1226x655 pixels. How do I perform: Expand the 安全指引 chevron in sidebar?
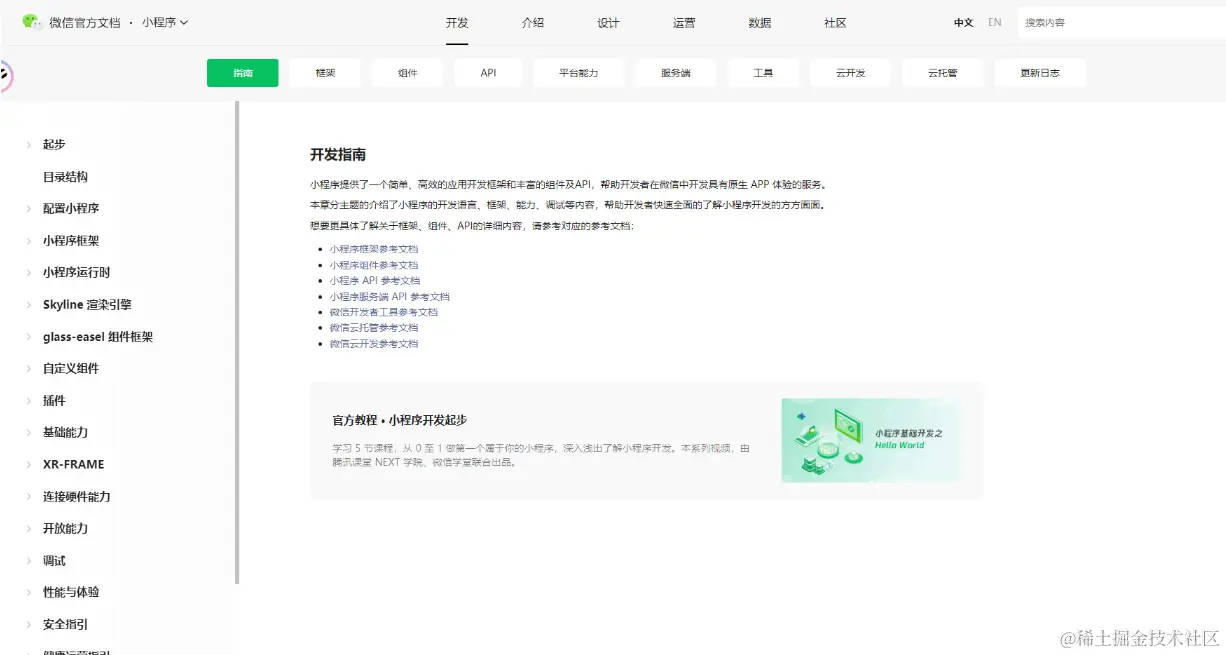coord(28,625)
